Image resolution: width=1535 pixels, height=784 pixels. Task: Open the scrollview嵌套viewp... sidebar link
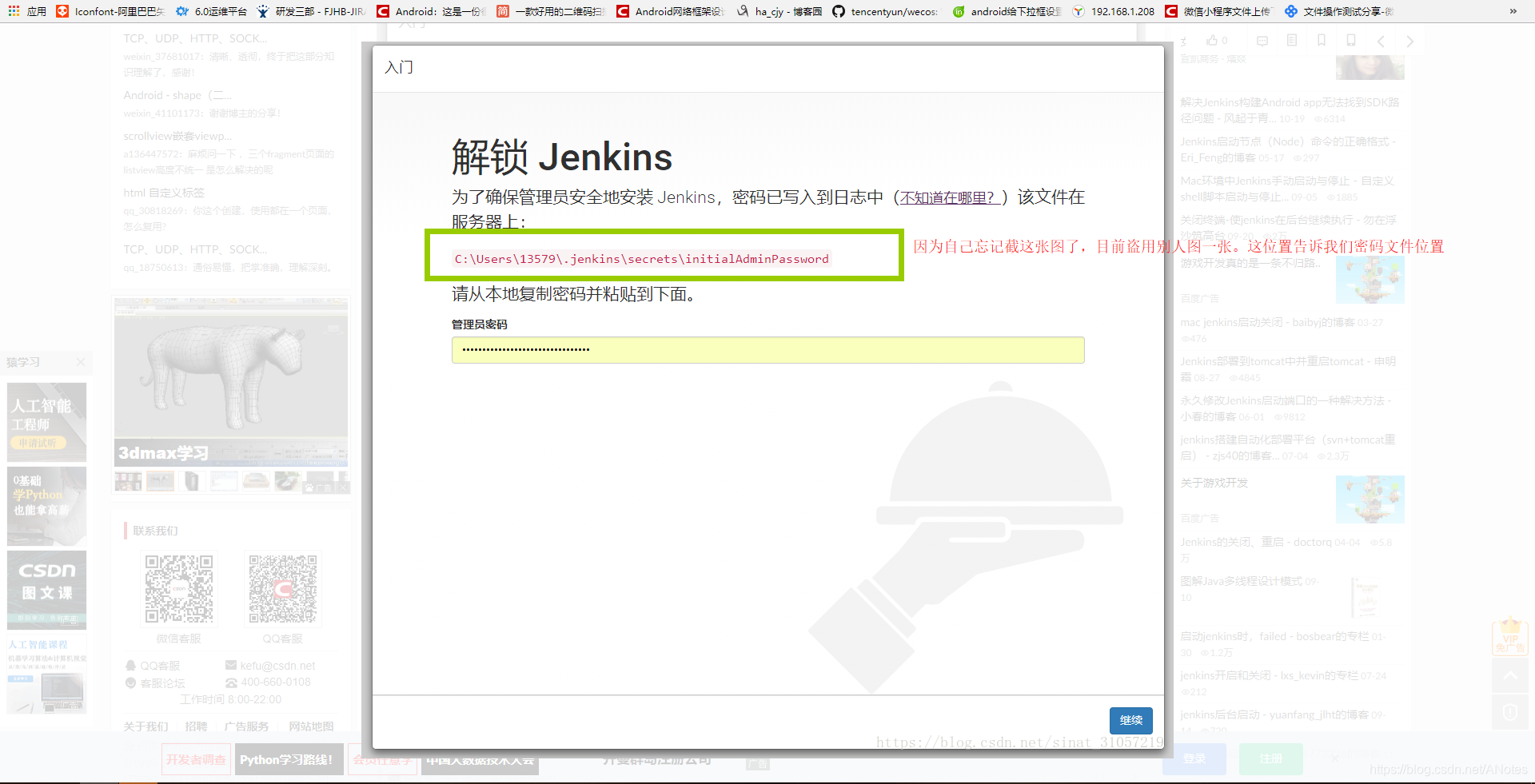pos(177,136)
